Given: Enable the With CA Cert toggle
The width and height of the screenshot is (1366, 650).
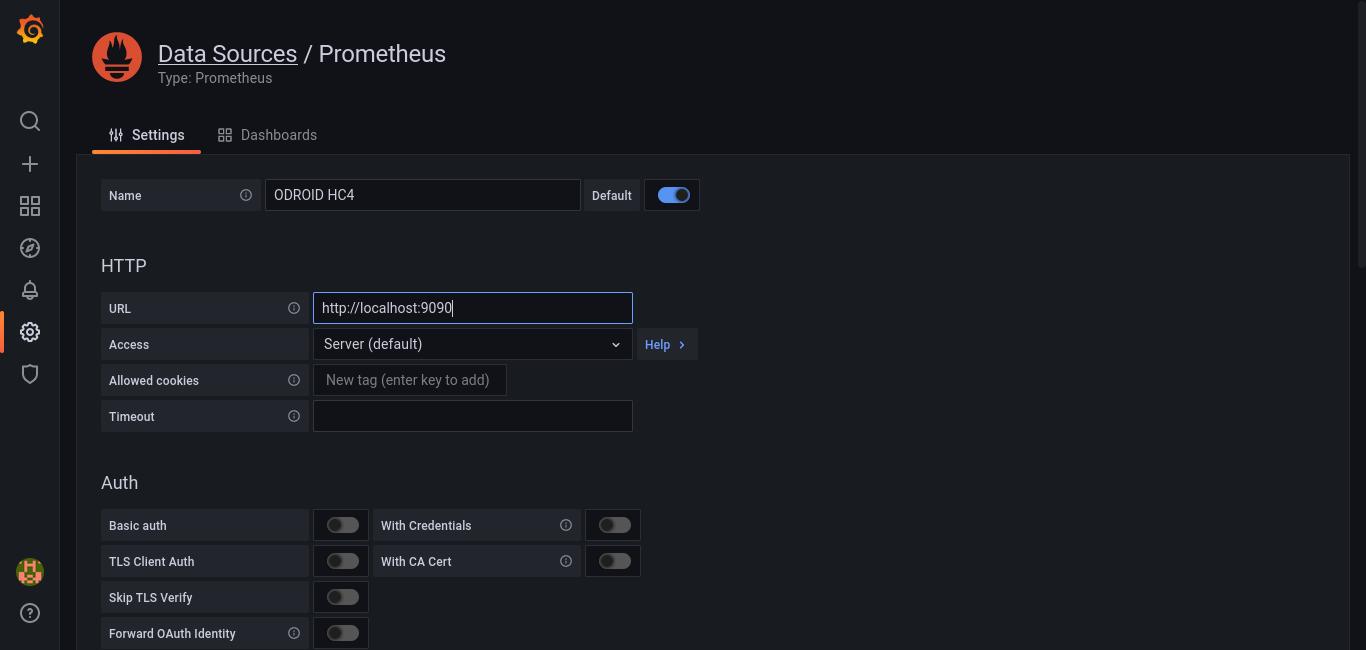Looking at the screenshot, I should coord(614,561).
